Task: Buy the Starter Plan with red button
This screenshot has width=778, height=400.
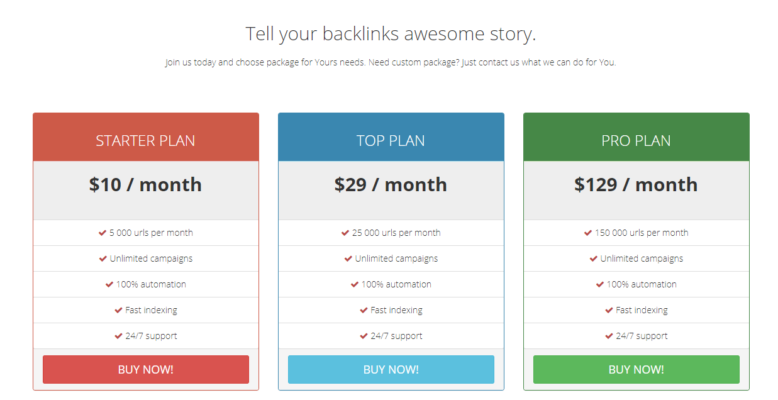Action: click(x=146, y=369)
